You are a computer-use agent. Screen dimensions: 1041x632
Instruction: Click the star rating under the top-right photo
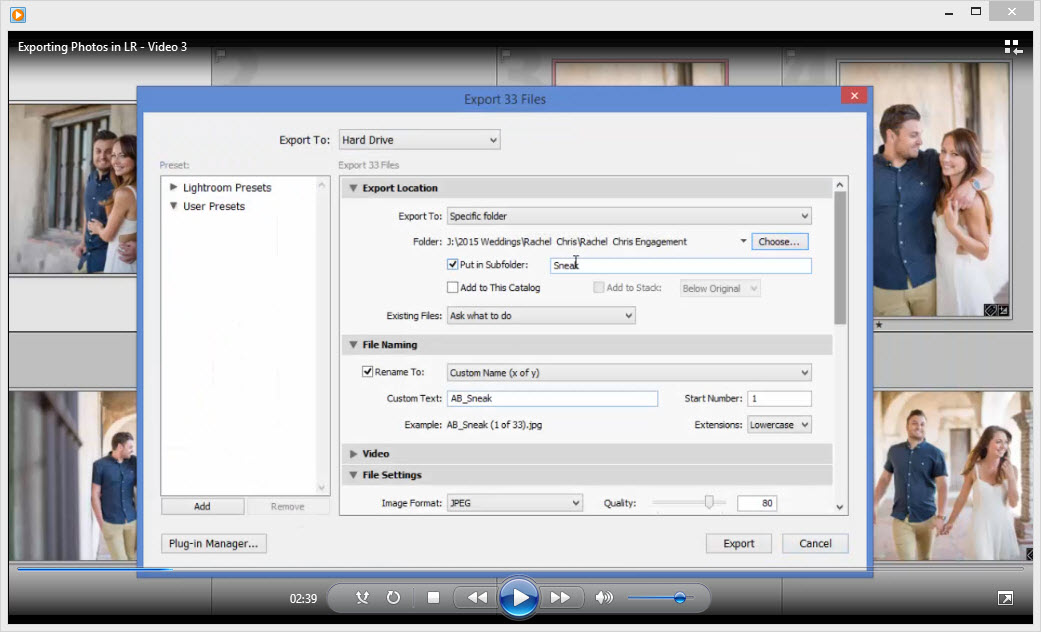point(879,325)
